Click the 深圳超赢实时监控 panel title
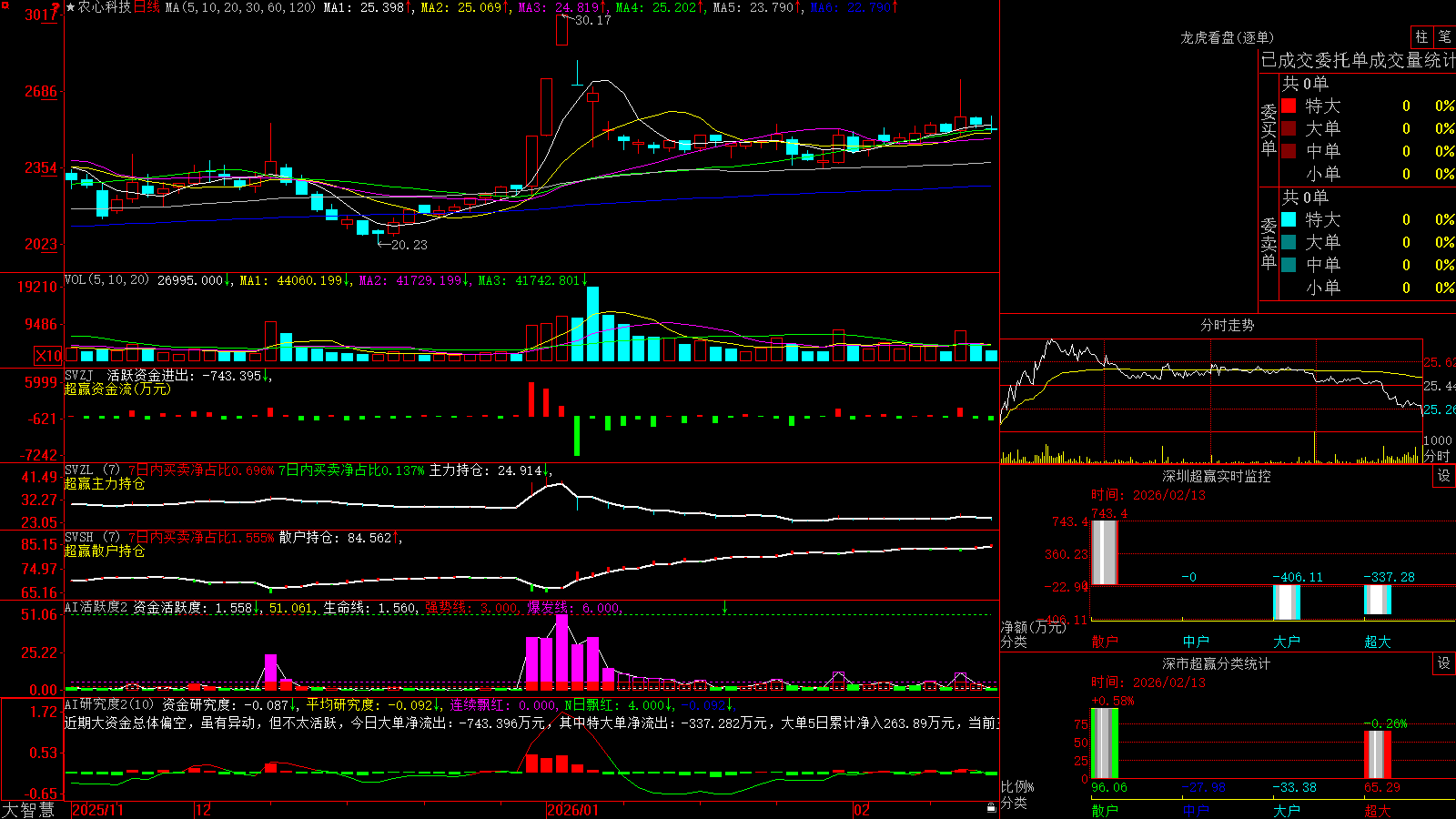This screenshot has height=819, width=1456. point(1216,476)
